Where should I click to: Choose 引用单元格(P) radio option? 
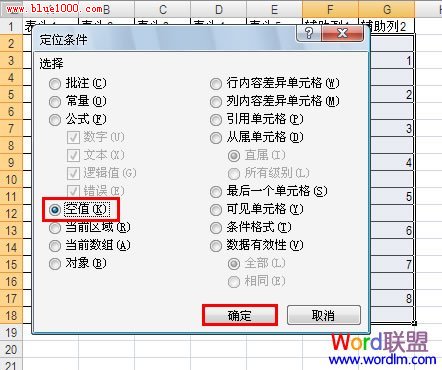[257, 119]
